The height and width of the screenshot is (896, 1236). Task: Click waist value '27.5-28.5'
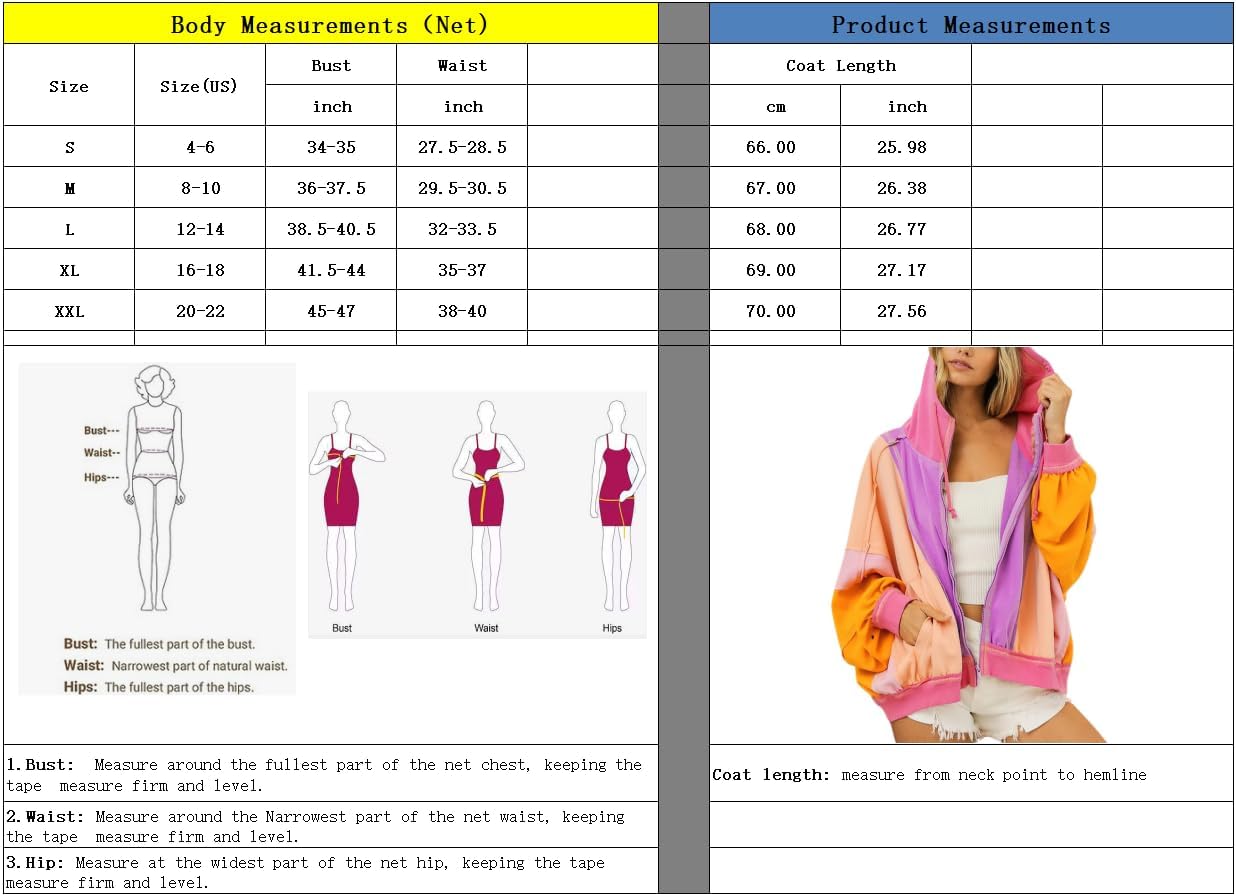(x=462, y=147)
